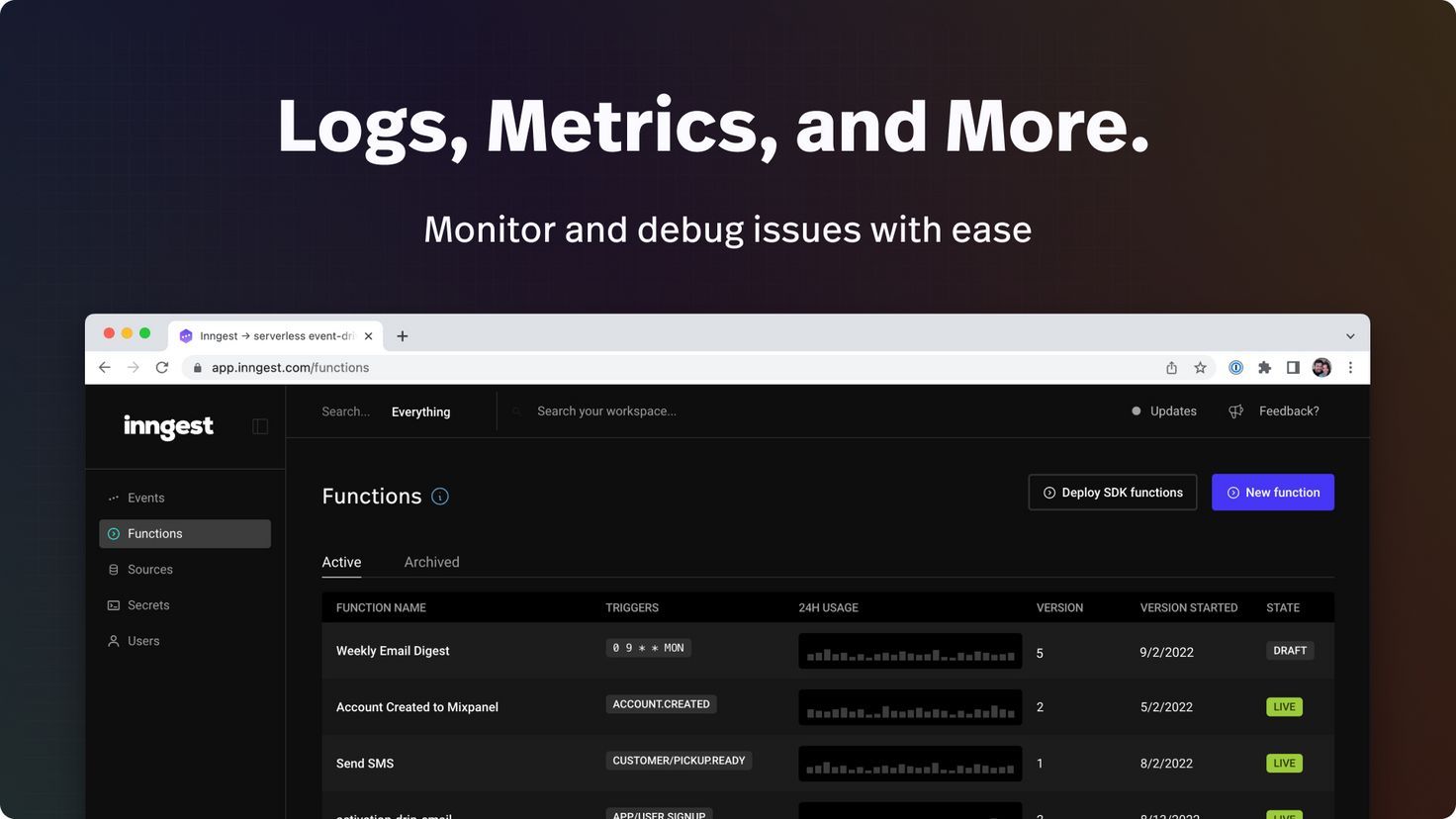Click LIVE badge in Send SMS row

(x=1284, y=764)
